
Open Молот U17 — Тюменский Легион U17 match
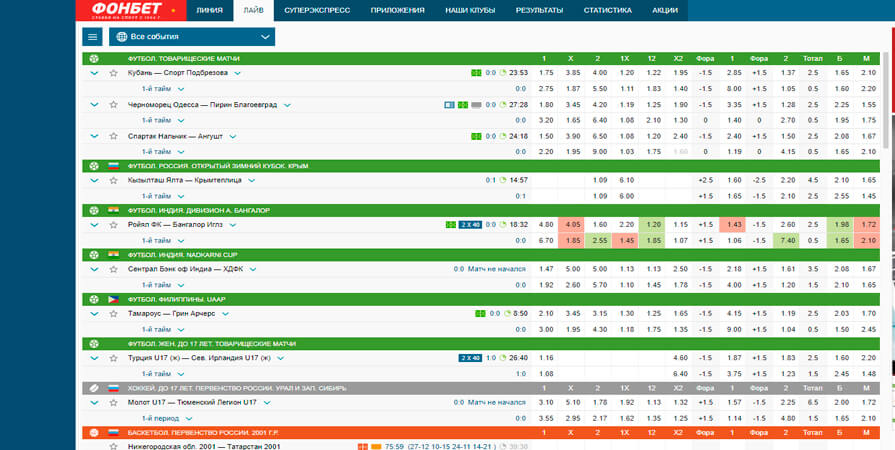192,403
